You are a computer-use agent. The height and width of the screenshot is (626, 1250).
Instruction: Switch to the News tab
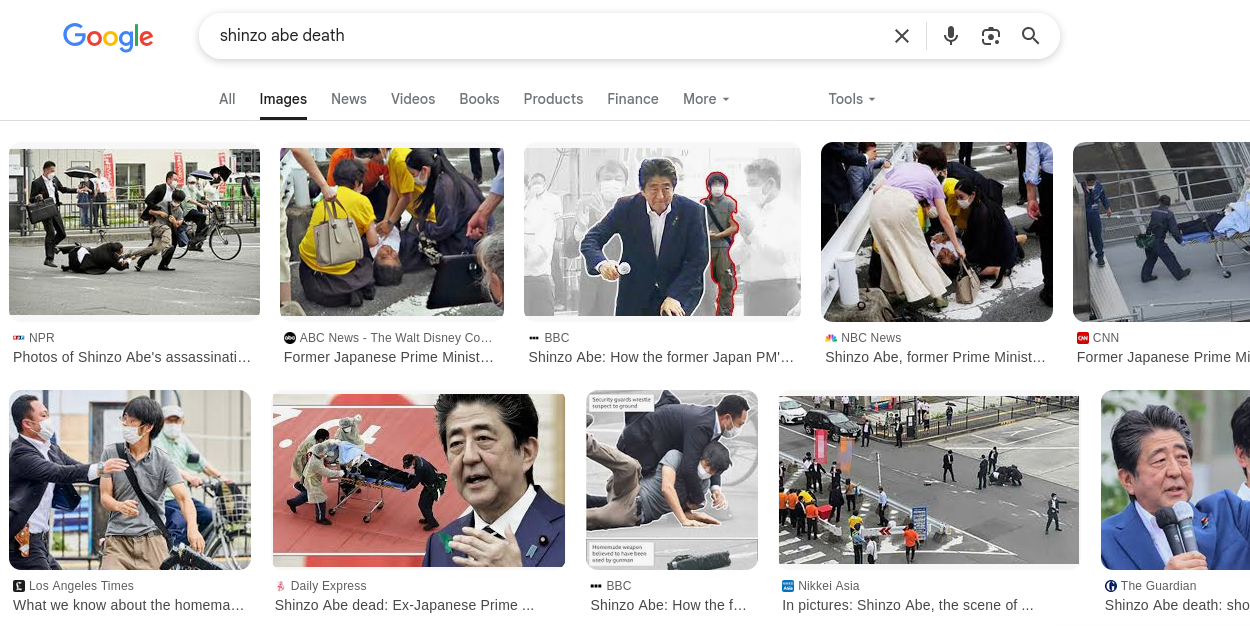tap(349, 99)
